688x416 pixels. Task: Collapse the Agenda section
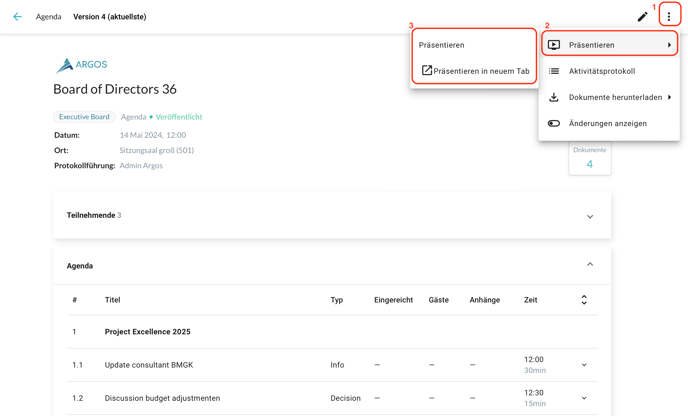point(590,265)
